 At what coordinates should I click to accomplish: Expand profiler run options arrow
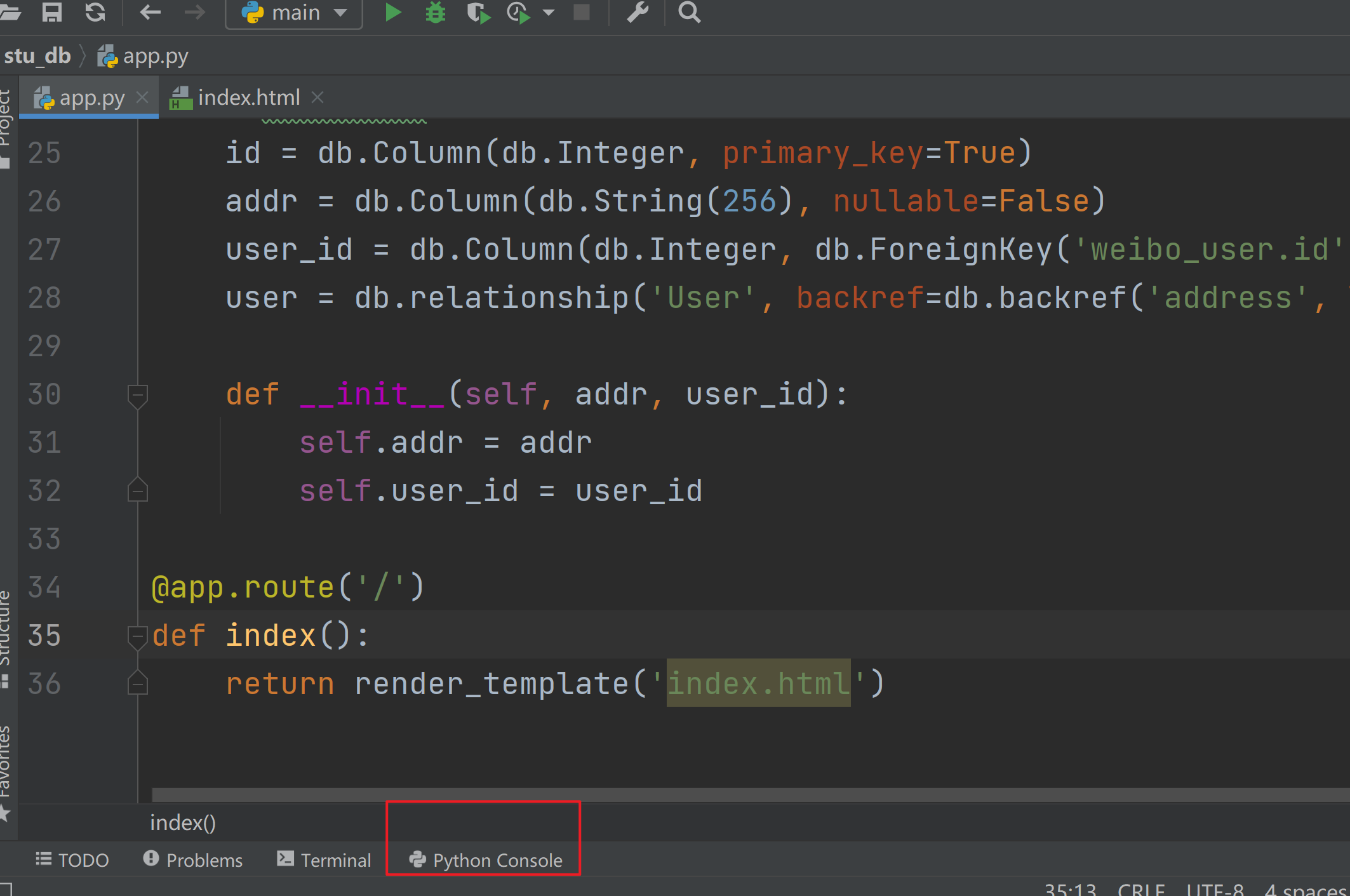[549, 12]
